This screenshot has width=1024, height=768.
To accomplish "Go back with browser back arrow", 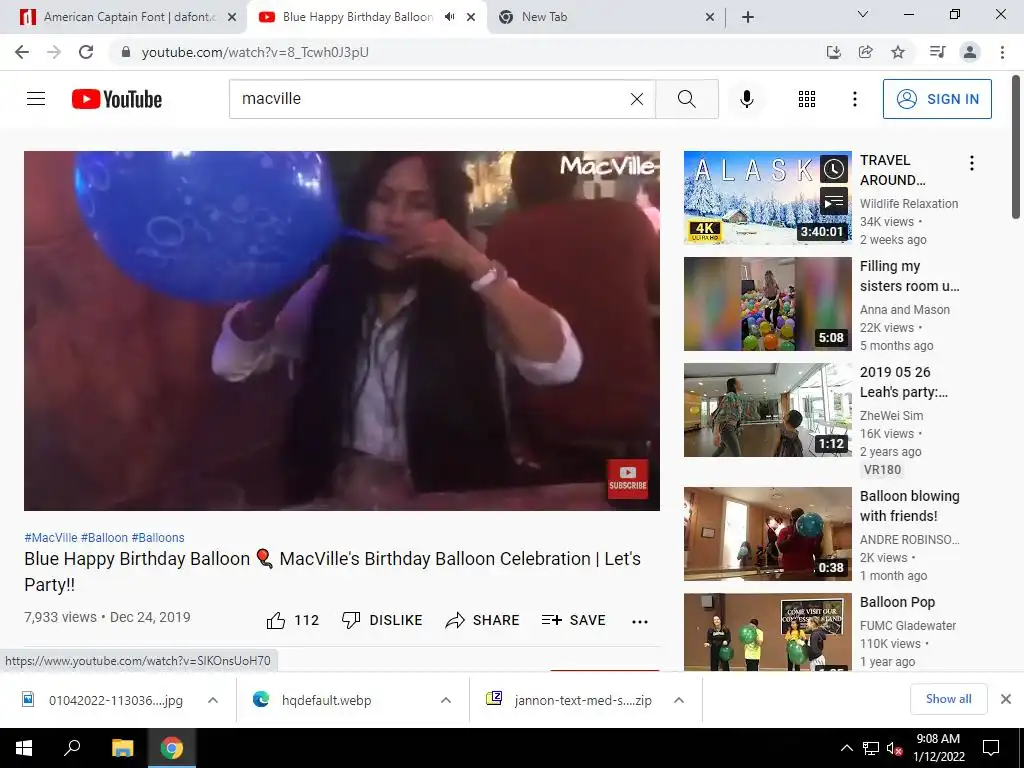I will (x=22, y=52).
